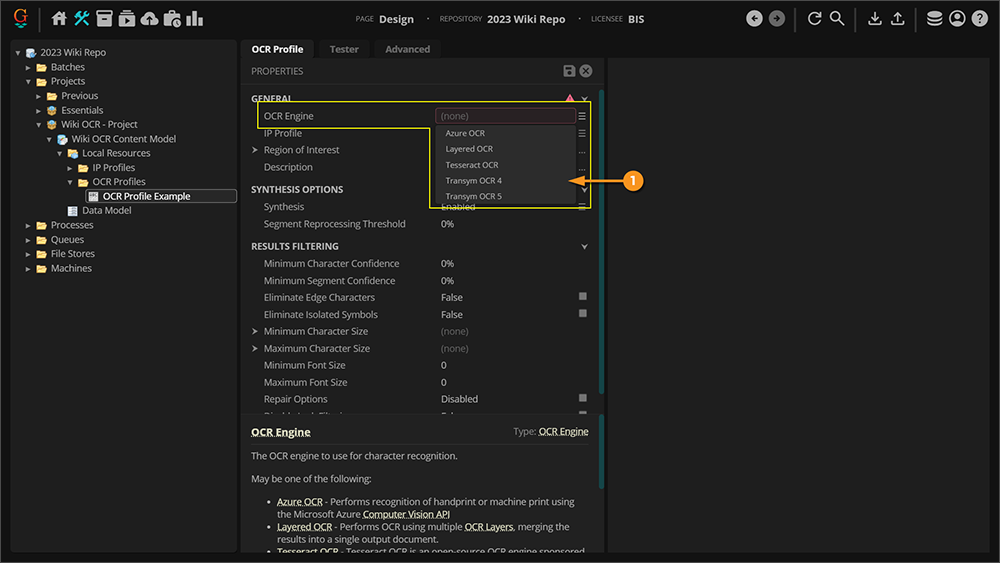Switch to the Tester tab
Screen dimensions: 1000x563
click(344, 49)
